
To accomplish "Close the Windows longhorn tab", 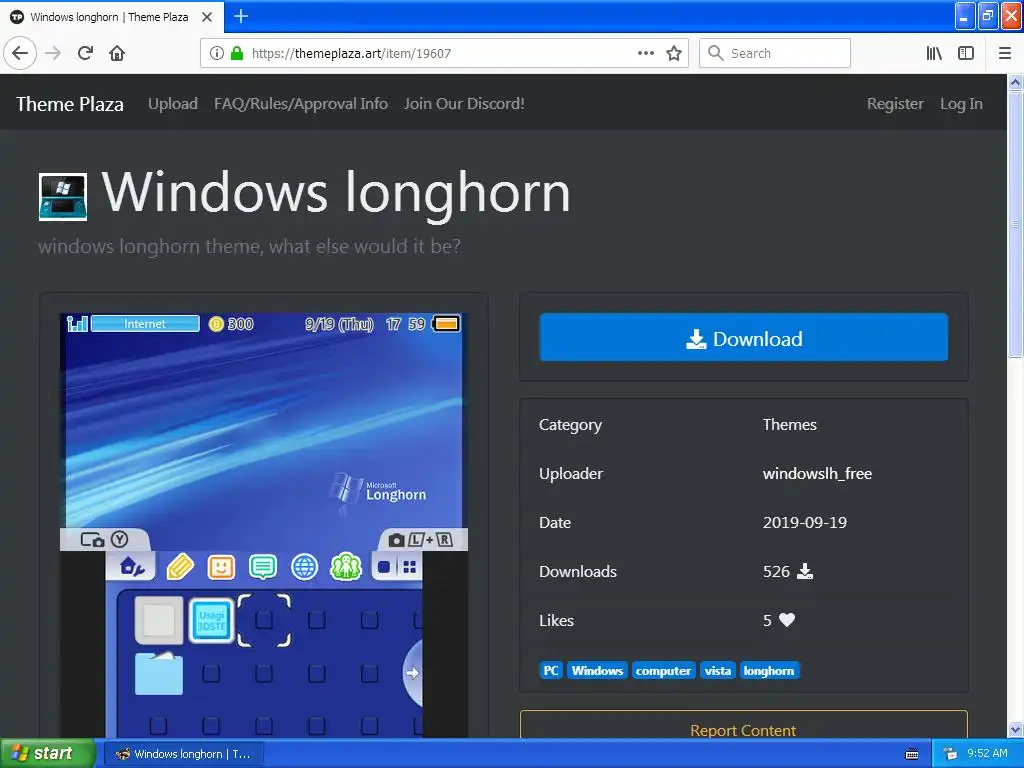I will [207, 17].
